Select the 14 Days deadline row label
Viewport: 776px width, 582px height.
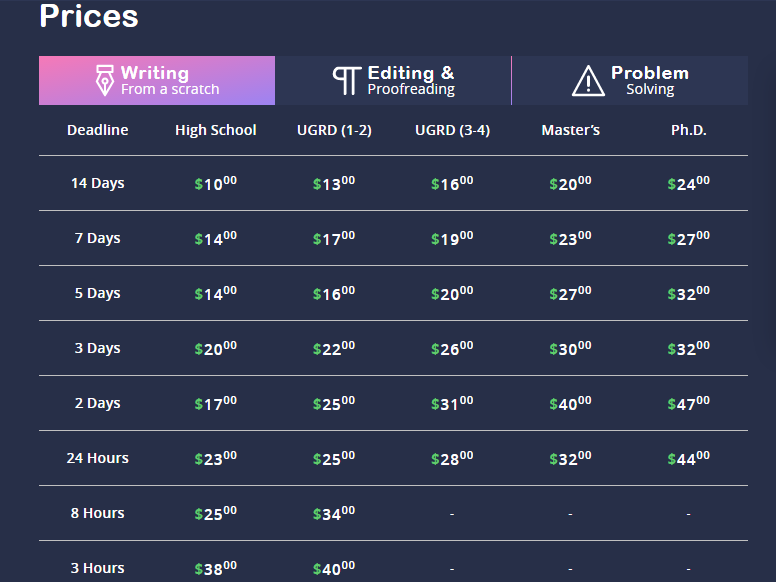click(x=97, y=183)
